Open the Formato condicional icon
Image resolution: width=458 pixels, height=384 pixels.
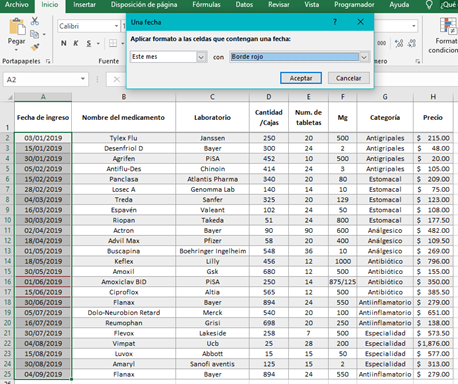tap(448, 26)
